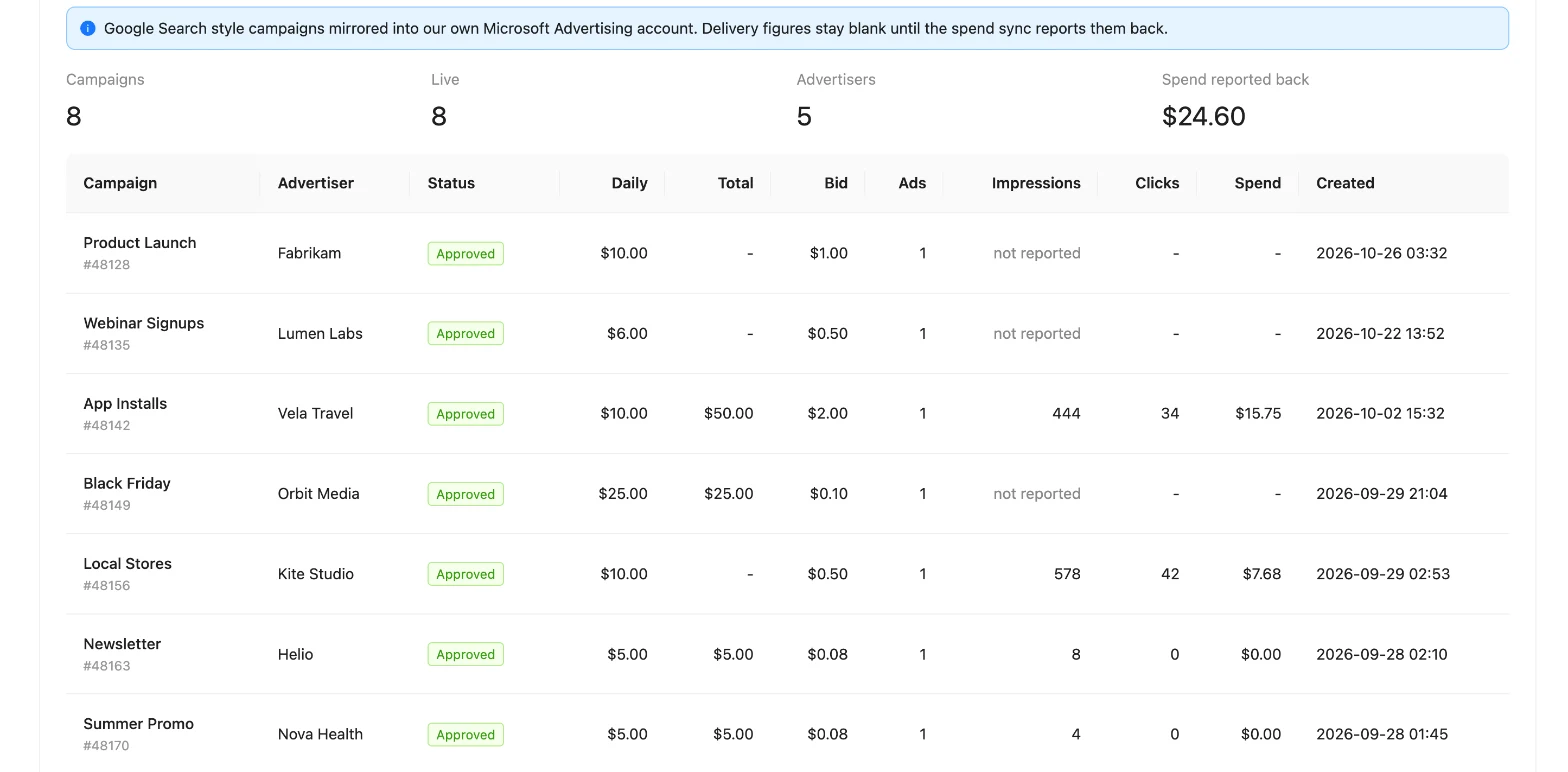Click campaign ID #48135
Viewport: 1568px width, 772px height.
[107, 345]
